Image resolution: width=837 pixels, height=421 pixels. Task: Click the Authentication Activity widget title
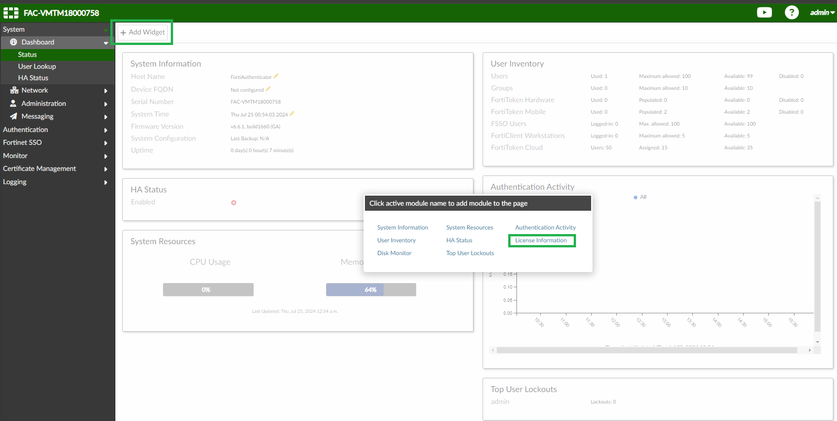click(x=532, y=187)
